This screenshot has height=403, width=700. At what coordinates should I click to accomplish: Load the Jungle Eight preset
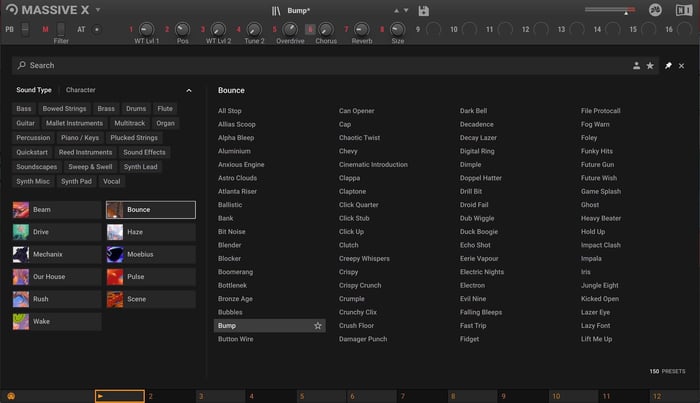coord(600,285)
